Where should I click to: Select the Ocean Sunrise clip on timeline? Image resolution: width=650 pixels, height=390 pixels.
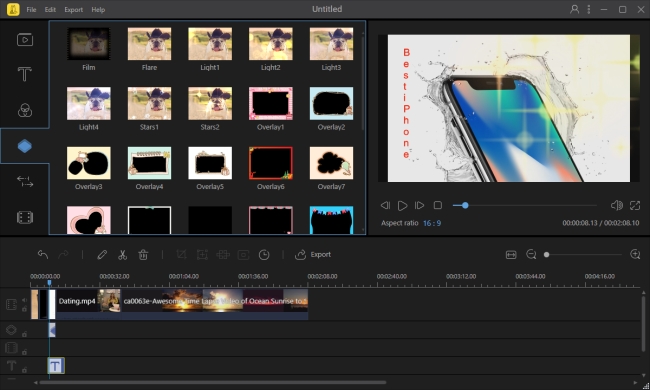click(214, 304)
